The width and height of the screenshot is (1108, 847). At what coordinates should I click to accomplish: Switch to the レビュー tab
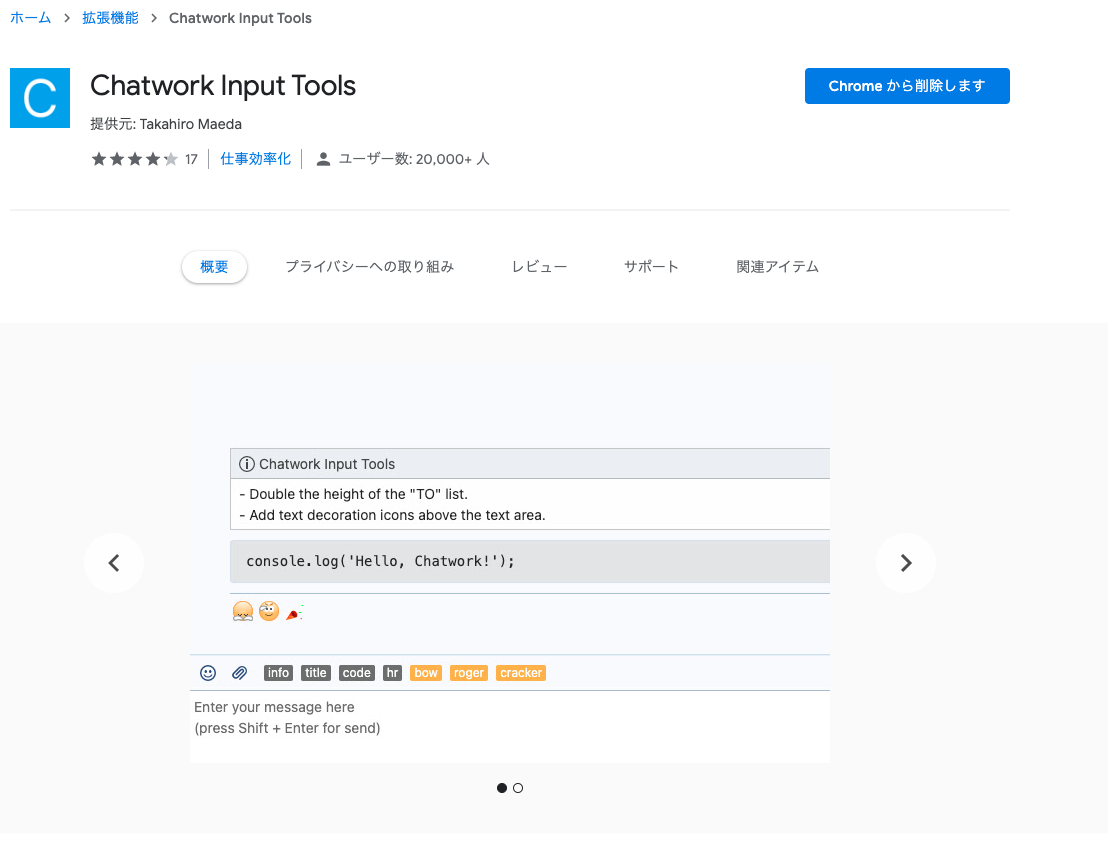[538, 266]
